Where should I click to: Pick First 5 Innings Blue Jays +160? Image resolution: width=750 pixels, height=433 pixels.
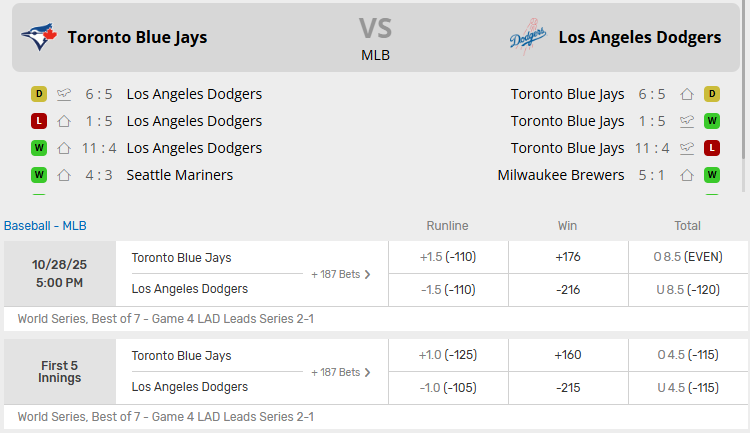pos(567,355)
